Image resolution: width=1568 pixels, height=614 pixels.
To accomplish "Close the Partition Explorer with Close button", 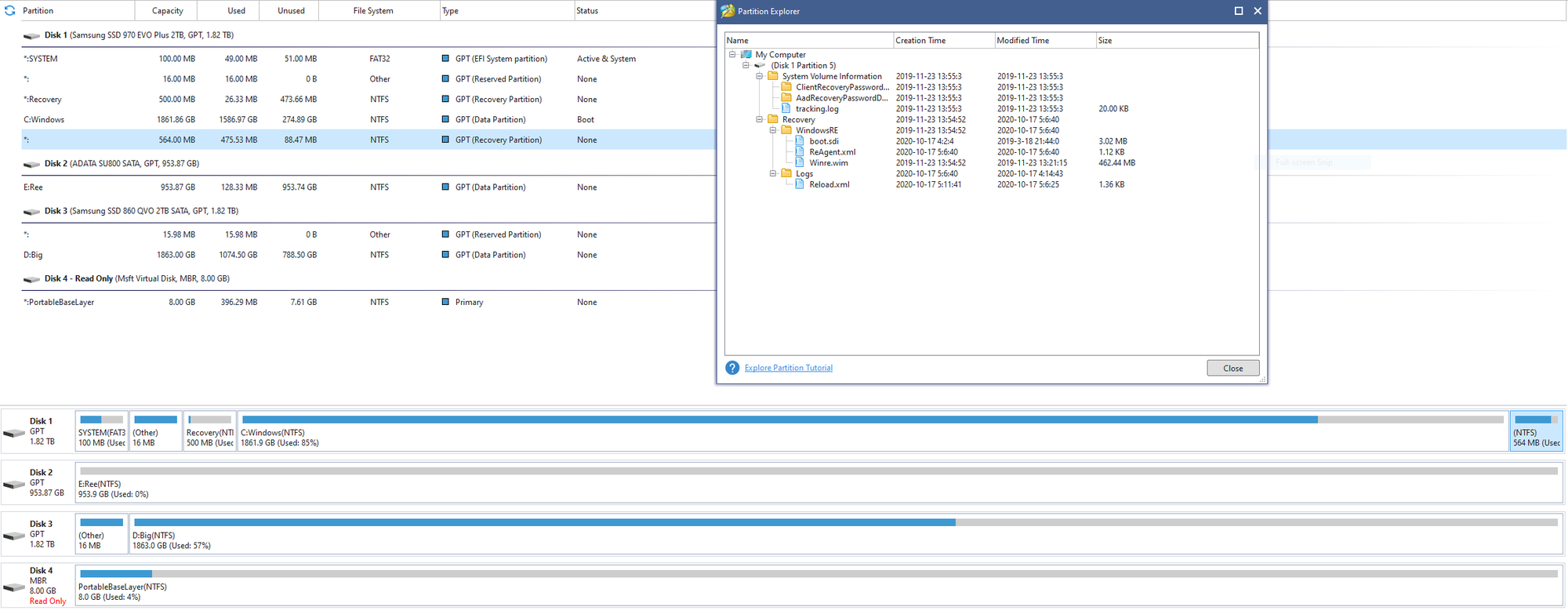I will (x=1232, y=369).
